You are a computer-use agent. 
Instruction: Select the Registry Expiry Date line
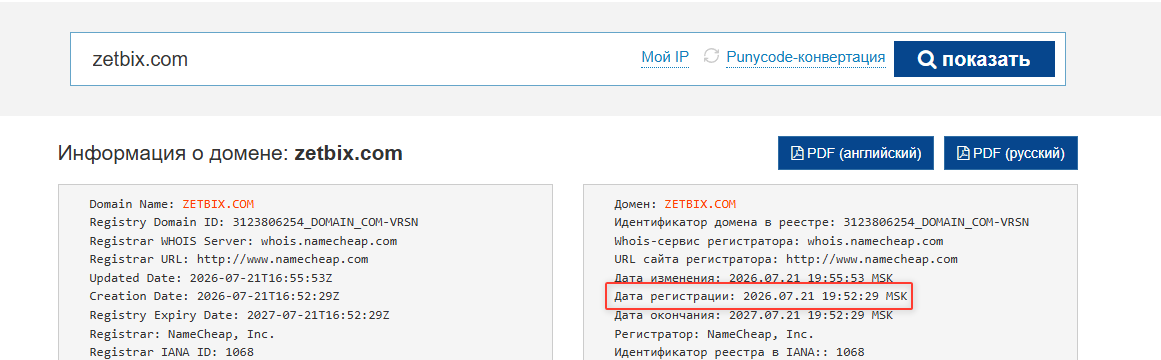pos(239,315)
